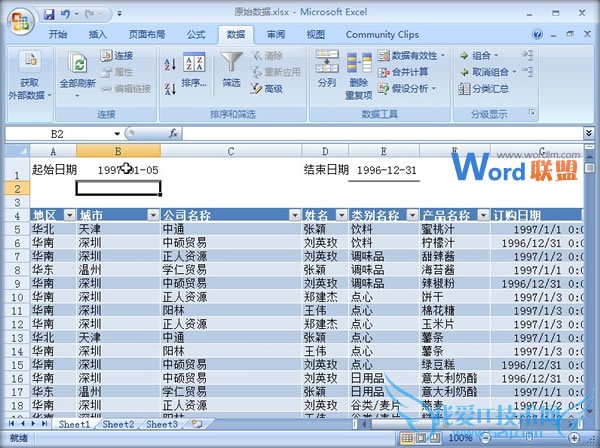Screen dimensions: 600x448
Task: Open the Excel Help question mark
Action: (537, 34)
